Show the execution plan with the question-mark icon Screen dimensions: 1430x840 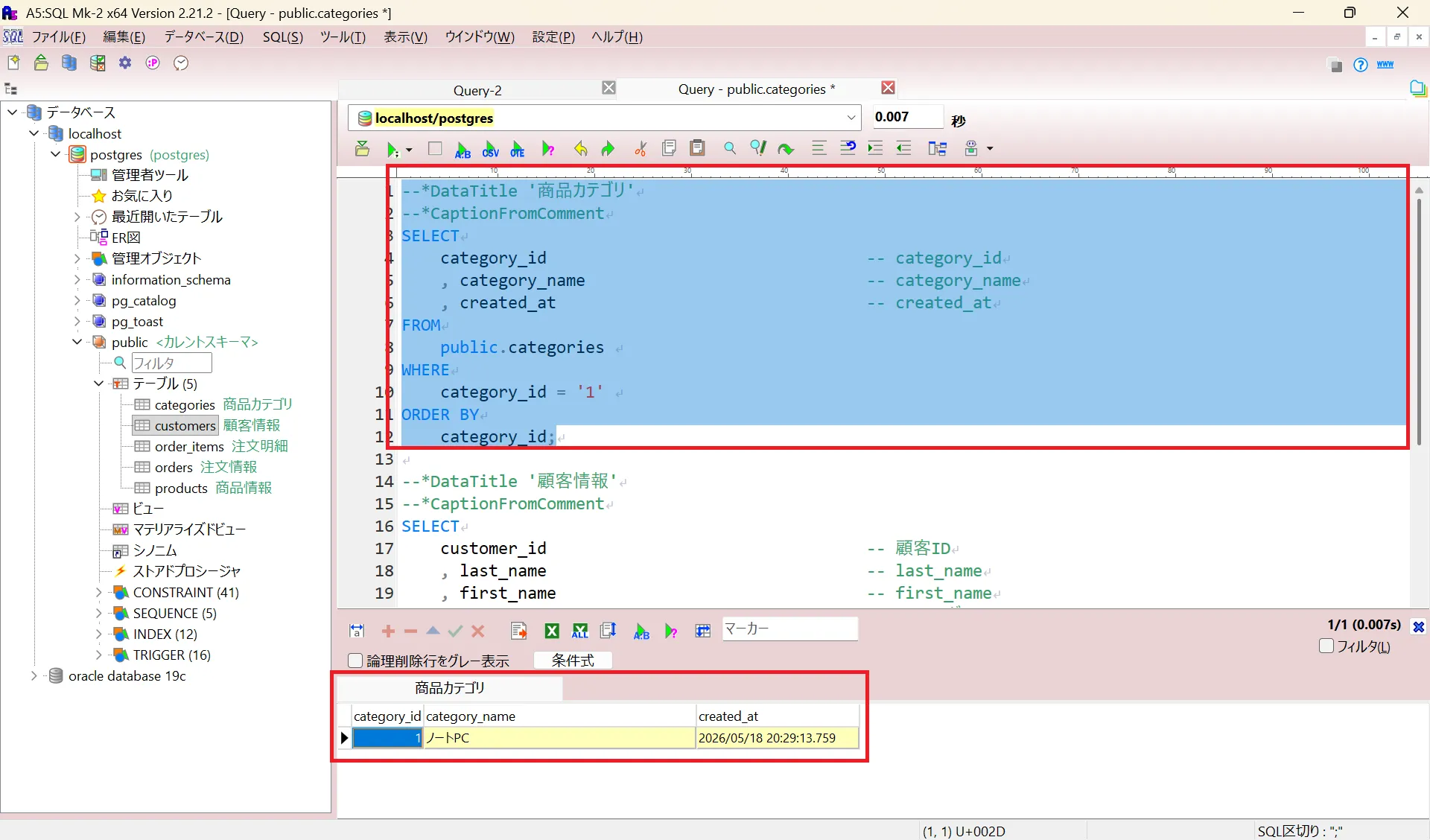coord(548,149)
